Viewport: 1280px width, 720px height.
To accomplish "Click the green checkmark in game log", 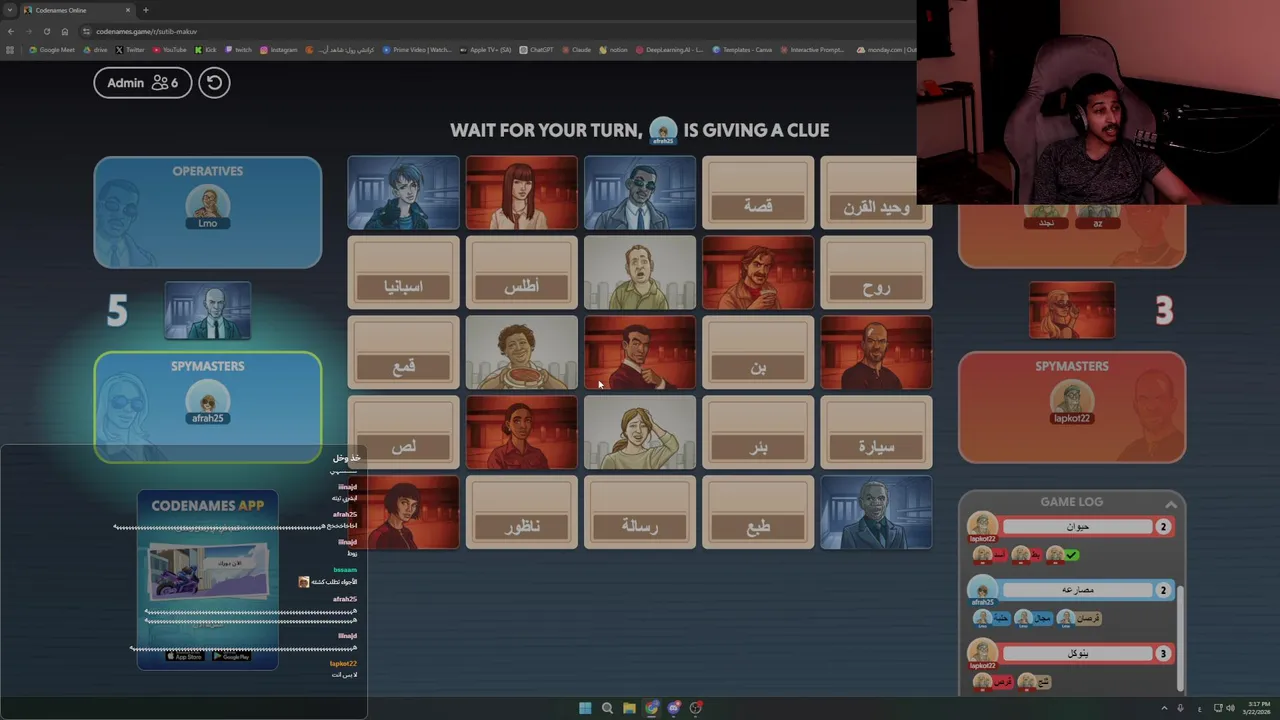I will [1072, 555].
